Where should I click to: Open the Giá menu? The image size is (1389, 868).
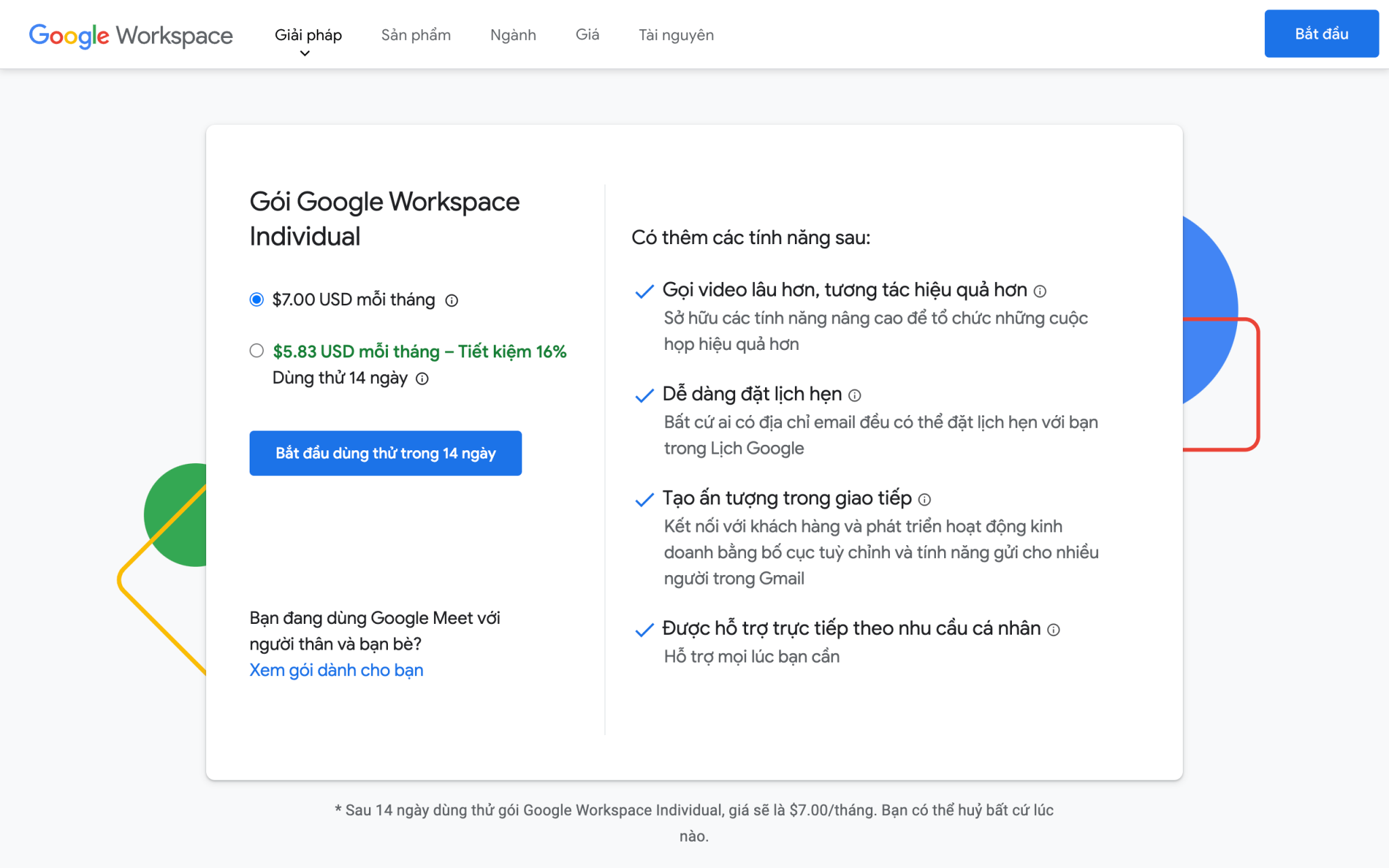pos(587,35)
